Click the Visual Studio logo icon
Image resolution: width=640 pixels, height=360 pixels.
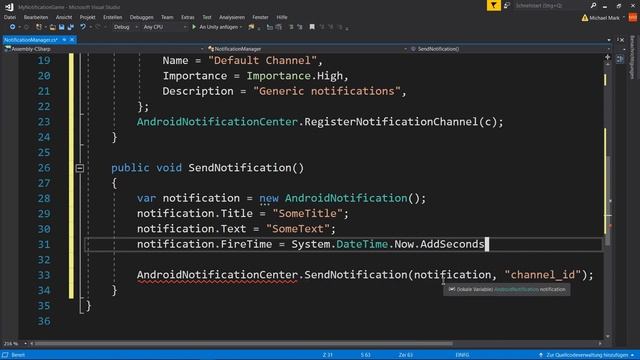(9, 7)
